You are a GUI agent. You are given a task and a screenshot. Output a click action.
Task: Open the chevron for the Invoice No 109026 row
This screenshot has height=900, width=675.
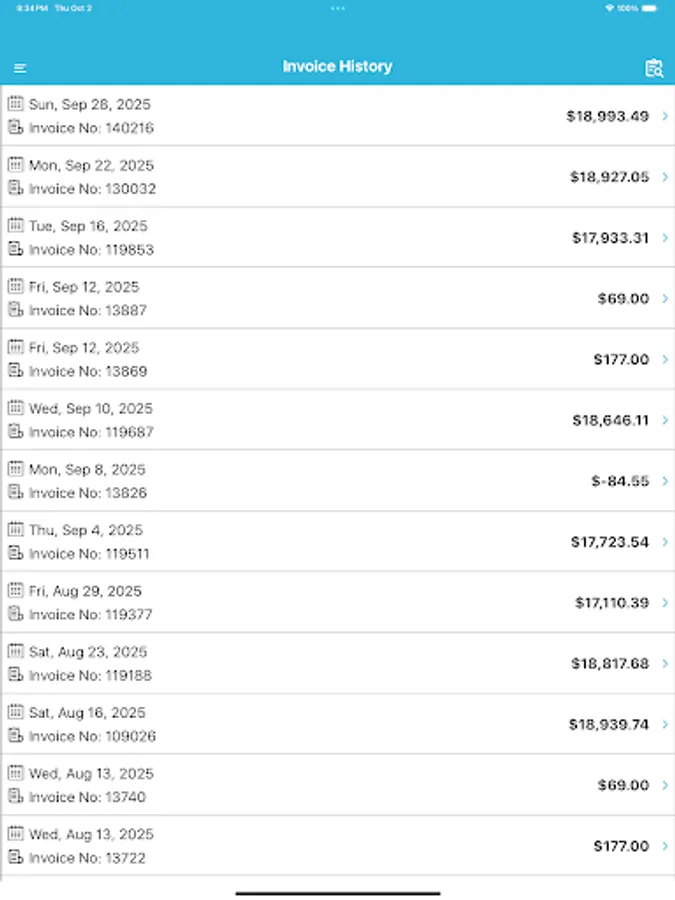tap(664, 724)
